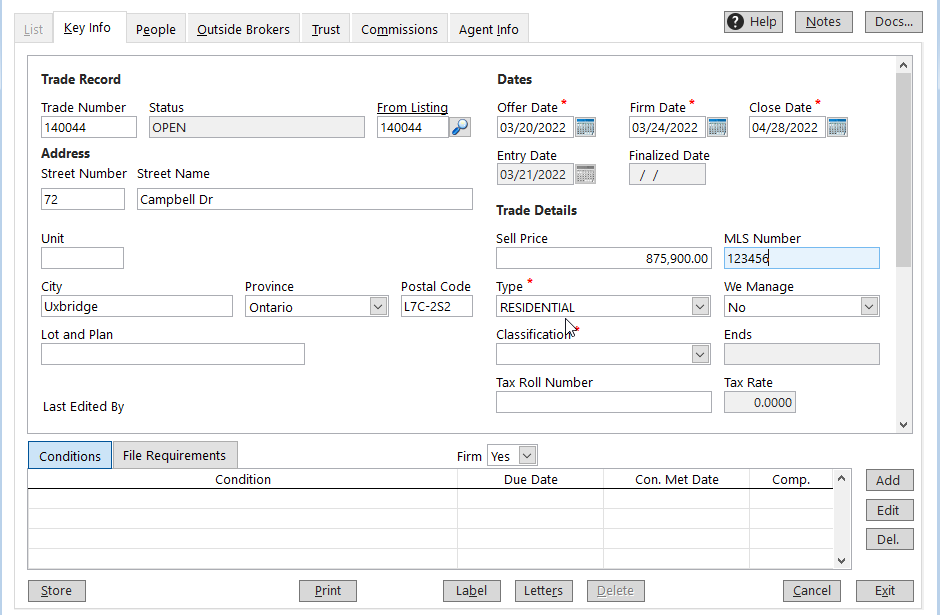Expand the We Manage dropdown
Screen dimensions: 940x615
coord(868,306)
